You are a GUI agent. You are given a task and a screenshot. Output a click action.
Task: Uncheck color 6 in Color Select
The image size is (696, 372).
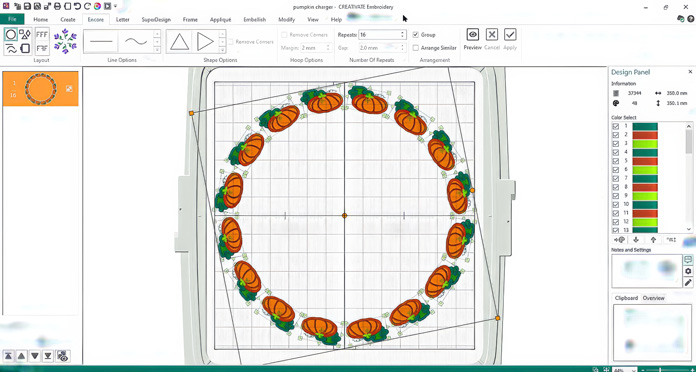point(616,170)
